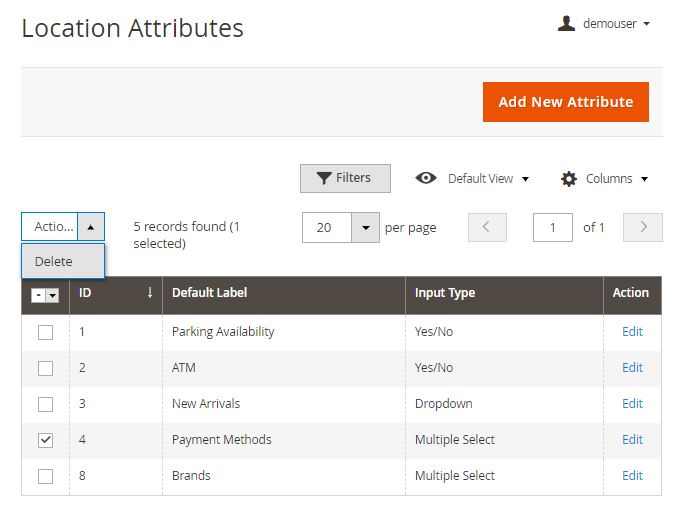Click the current page number field
Viewport: 685px width, 516px height.
553,227
